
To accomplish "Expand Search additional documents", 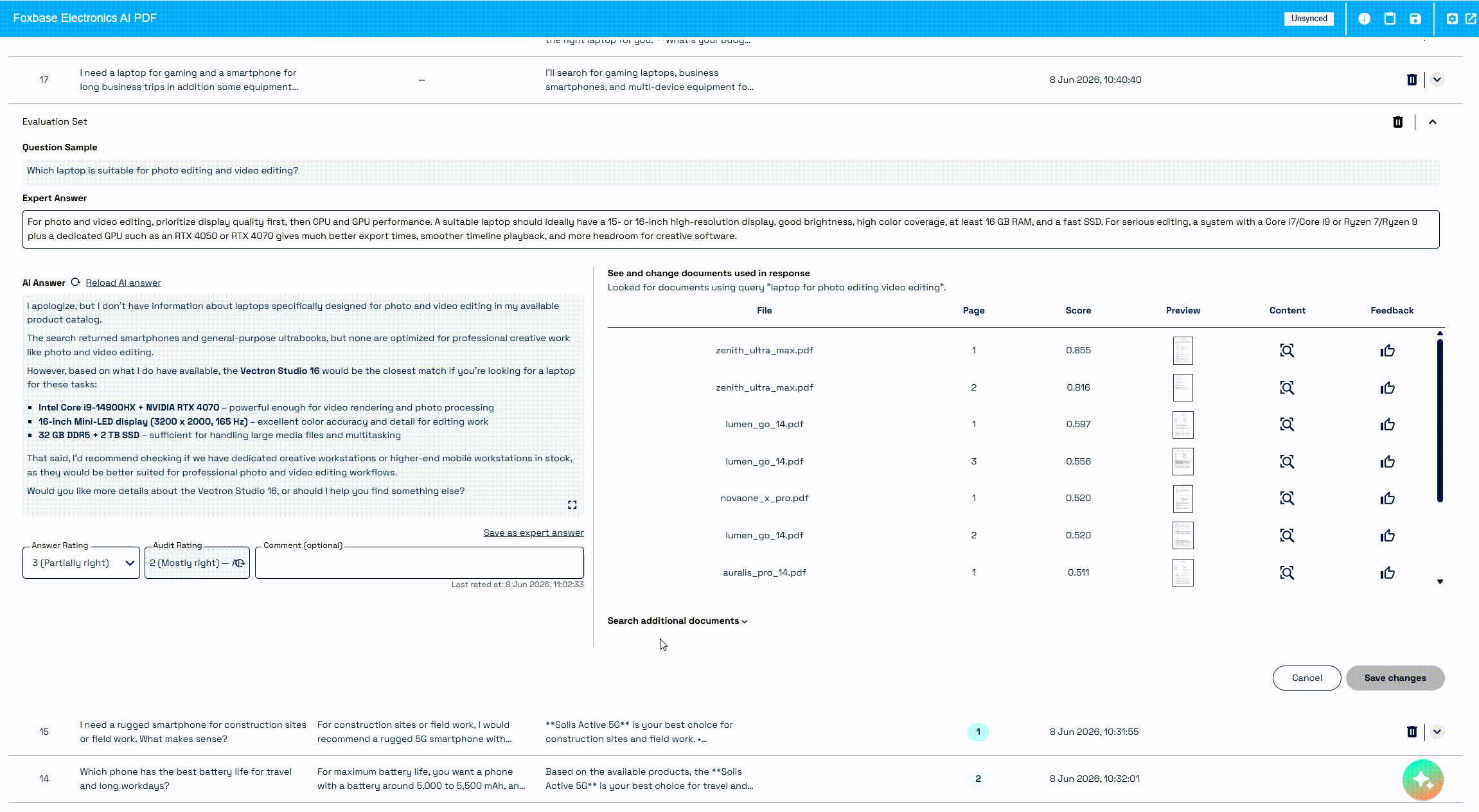I will pos(677,621).
